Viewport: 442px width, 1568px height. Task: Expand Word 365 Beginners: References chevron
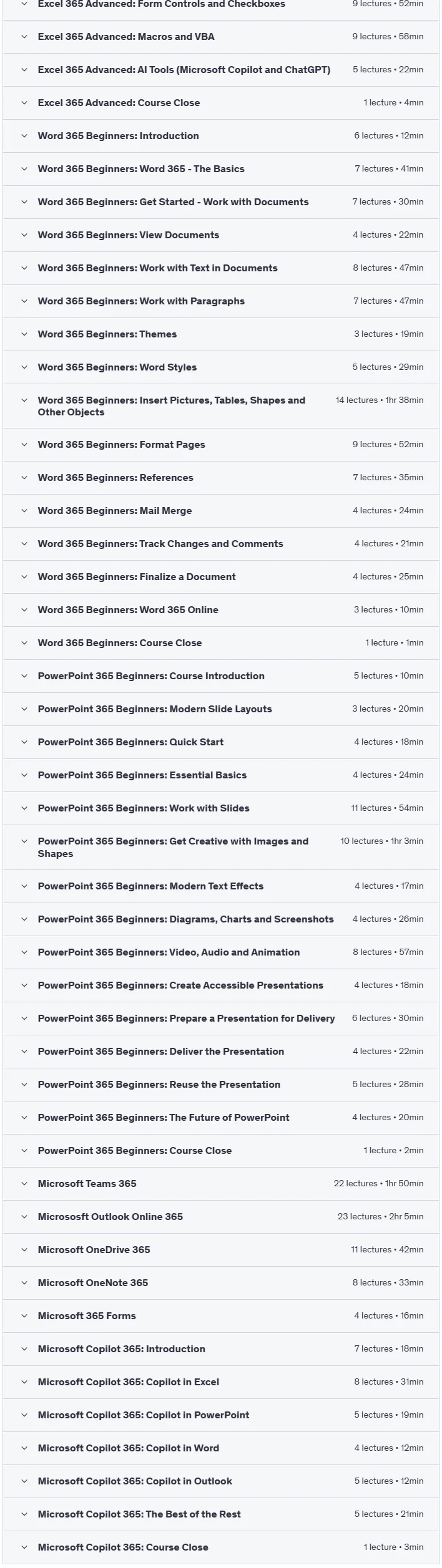(24, 478)
